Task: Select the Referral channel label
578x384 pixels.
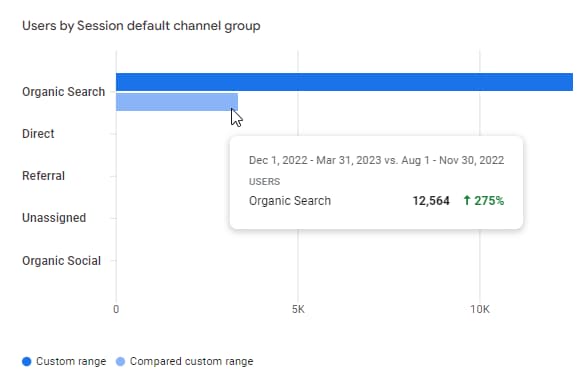Action: (43, 176)
